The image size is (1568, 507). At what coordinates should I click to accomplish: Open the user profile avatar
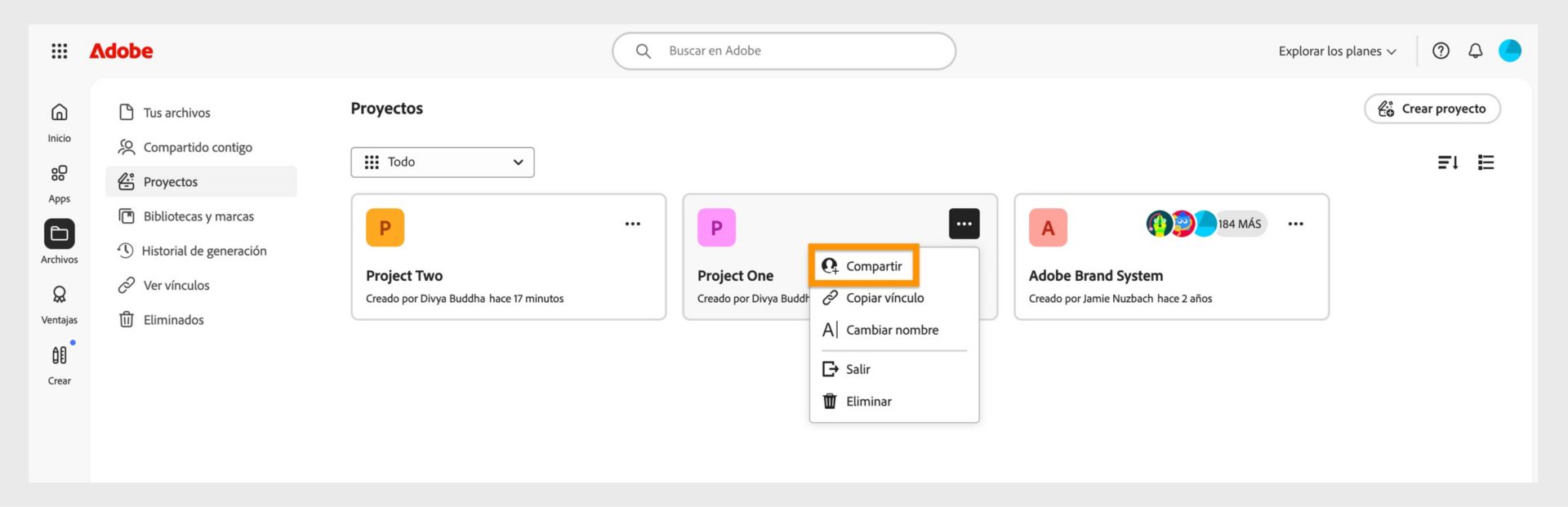1510,51
